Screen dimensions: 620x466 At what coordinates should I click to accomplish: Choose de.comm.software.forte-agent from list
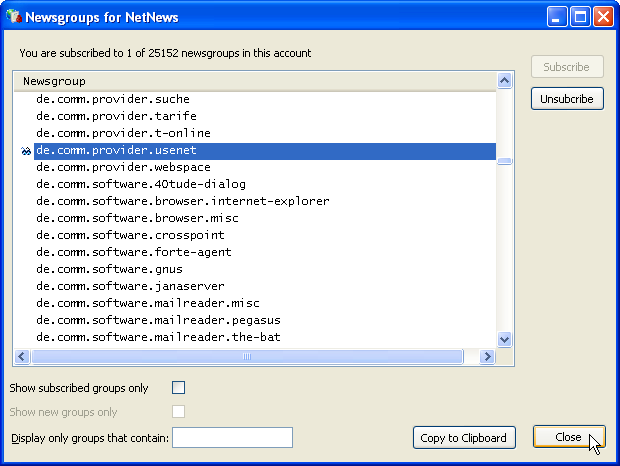(133, 253)
